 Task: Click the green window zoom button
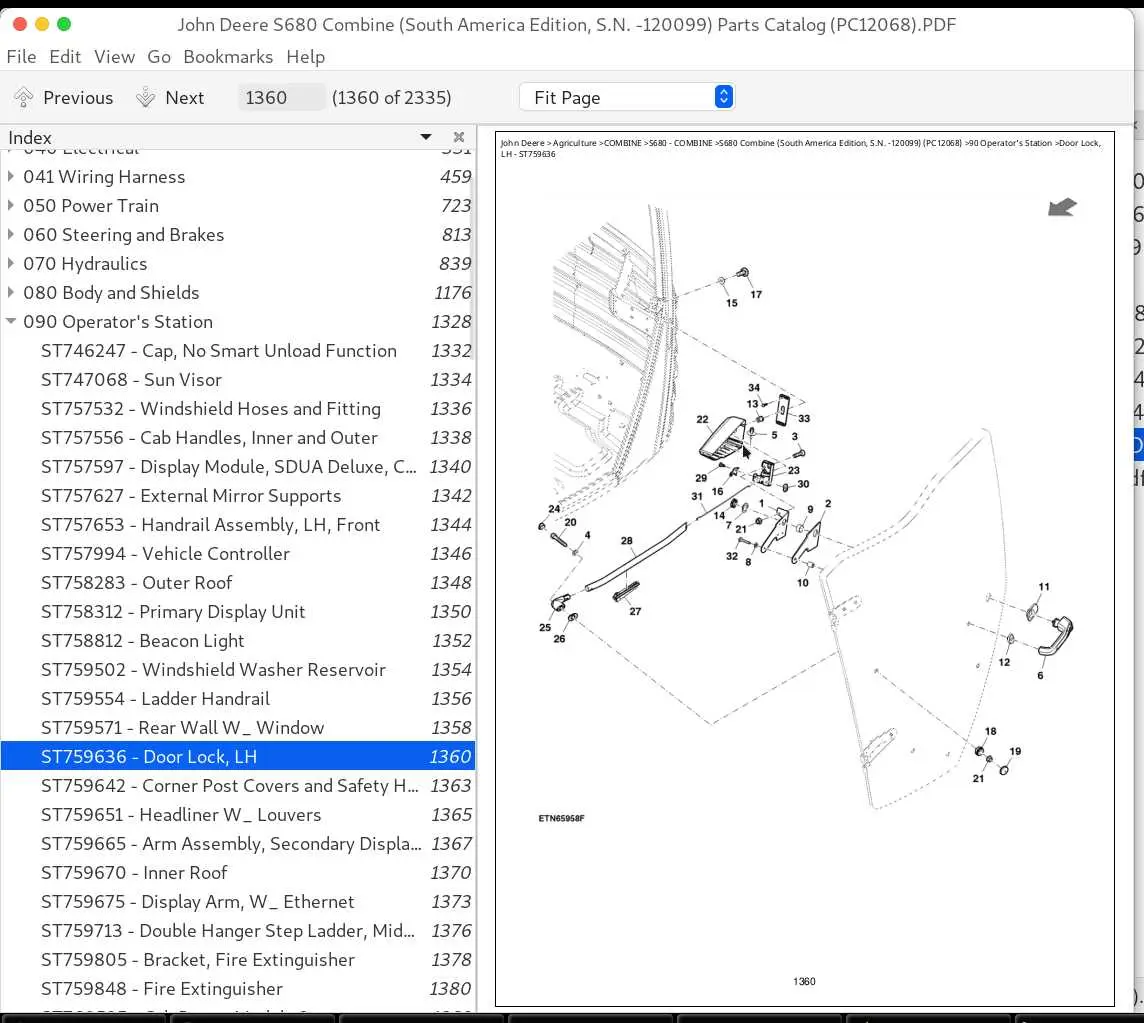[x=64, y=24]
